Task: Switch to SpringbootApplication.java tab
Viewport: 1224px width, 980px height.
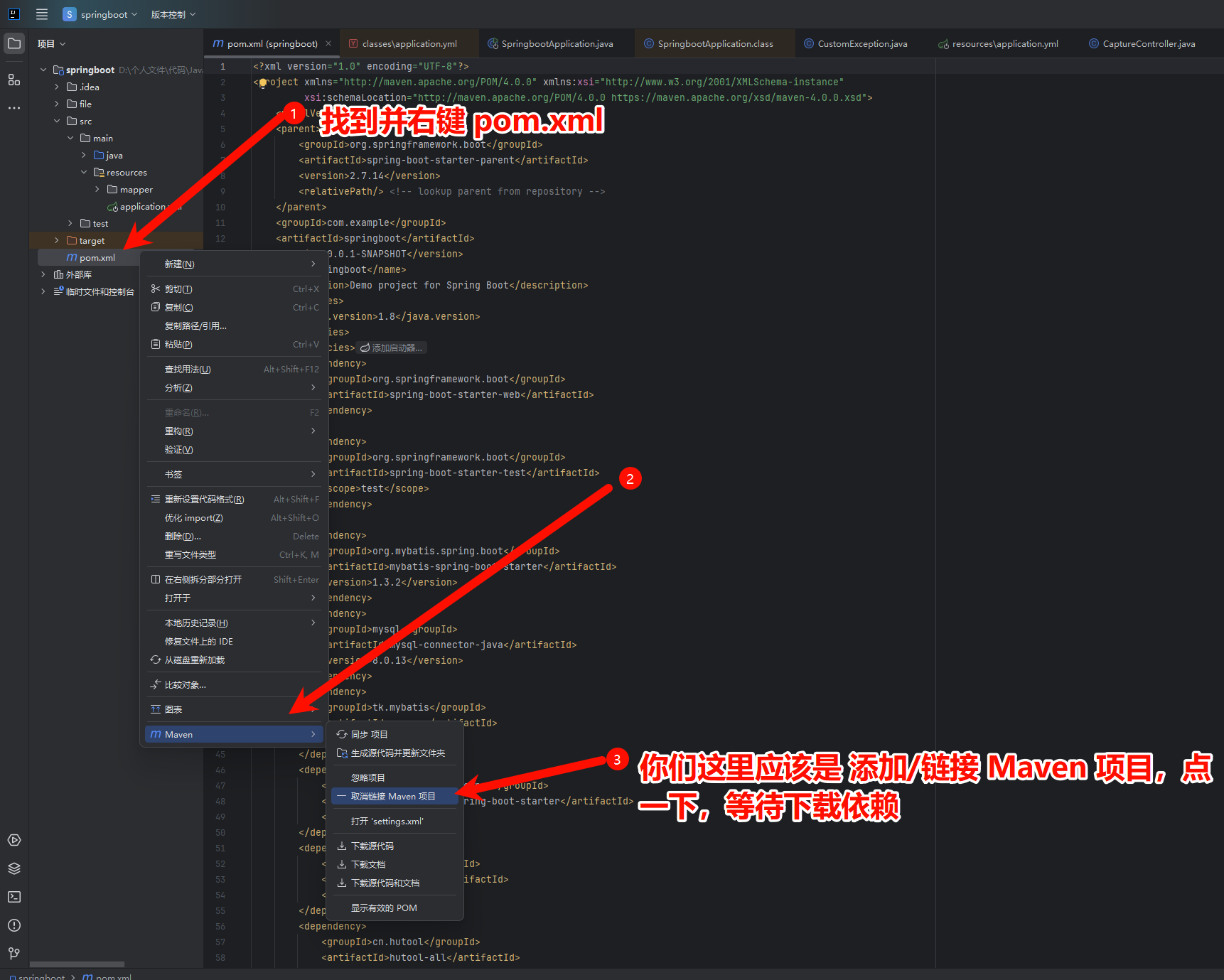Action: (x=557, y=43)
